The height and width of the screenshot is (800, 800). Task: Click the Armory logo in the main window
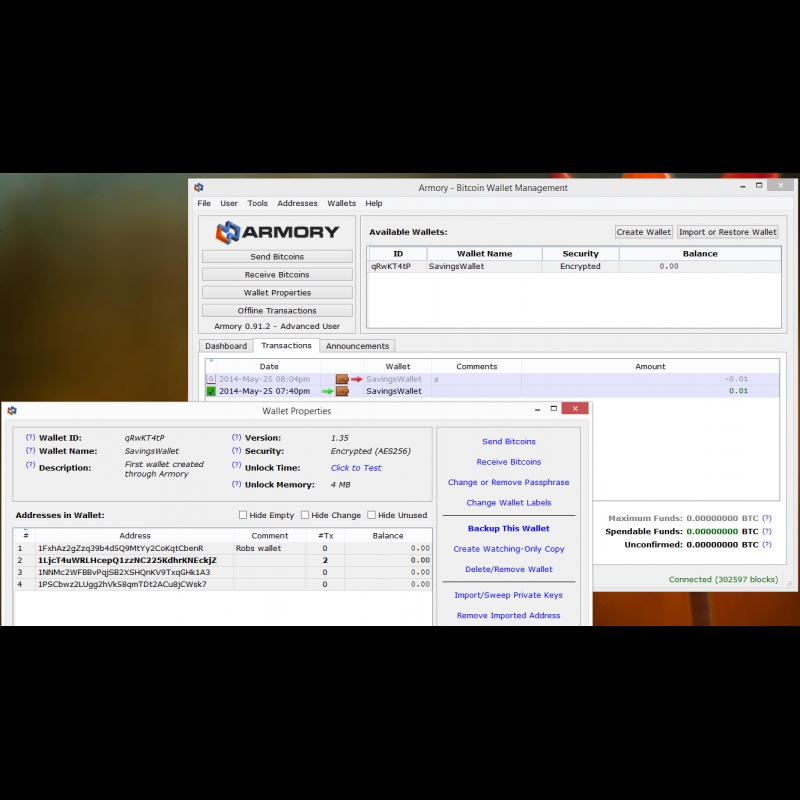coord(277,232)
